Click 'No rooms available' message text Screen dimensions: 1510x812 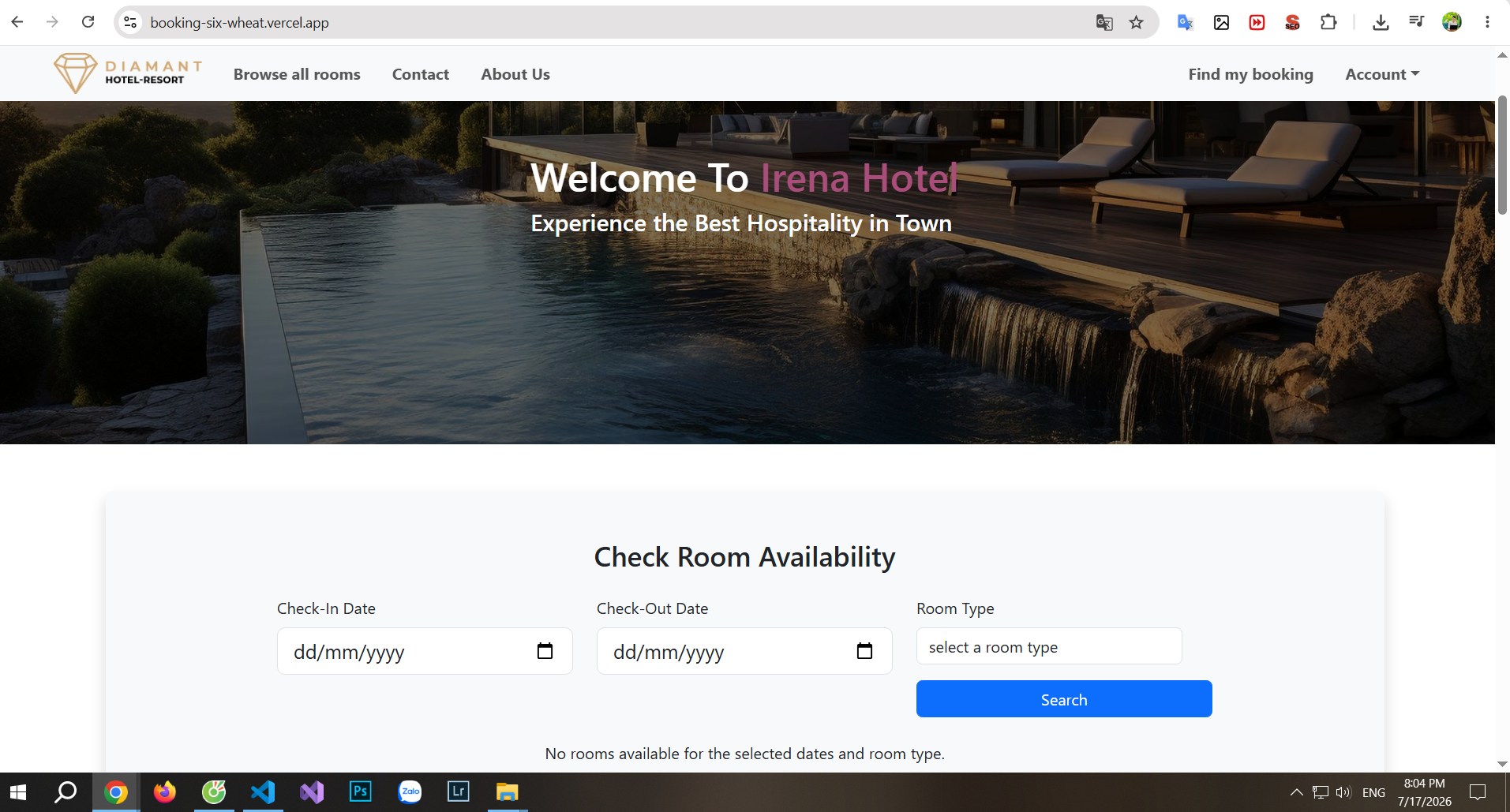pos(744,754)
